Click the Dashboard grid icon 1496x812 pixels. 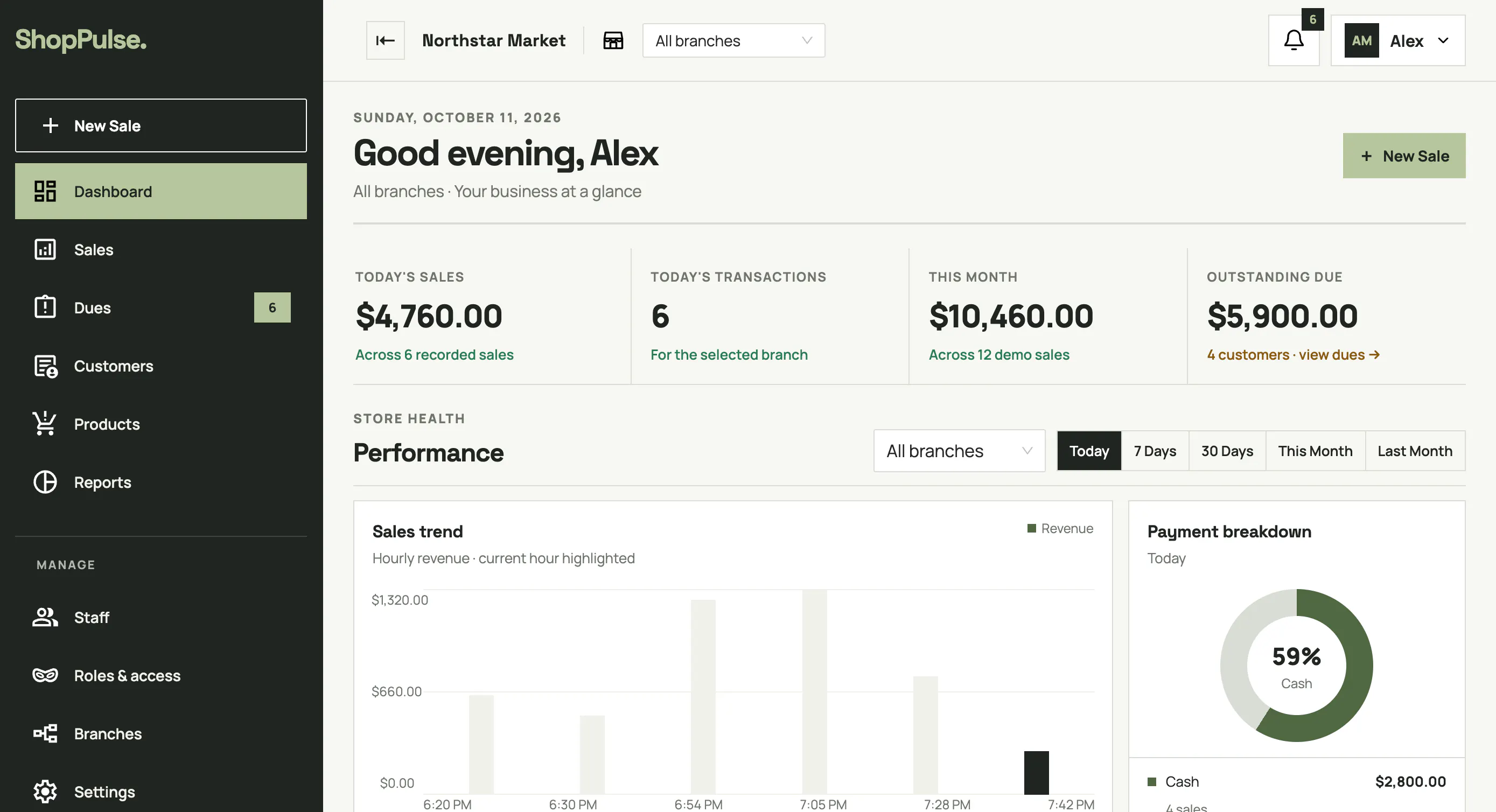45,191
